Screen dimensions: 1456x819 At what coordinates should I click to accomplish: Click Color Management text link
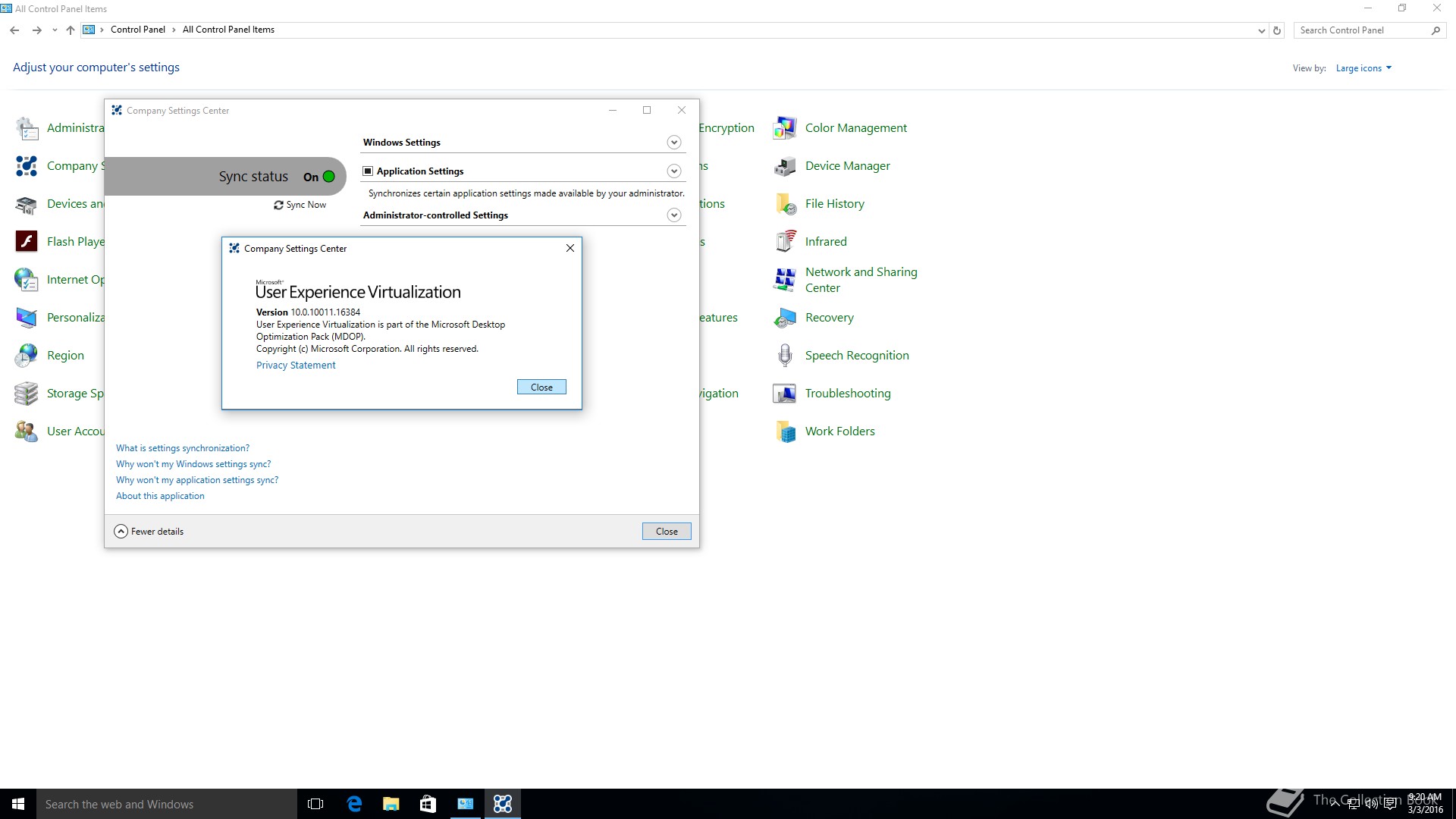click(x=856, y=128)
